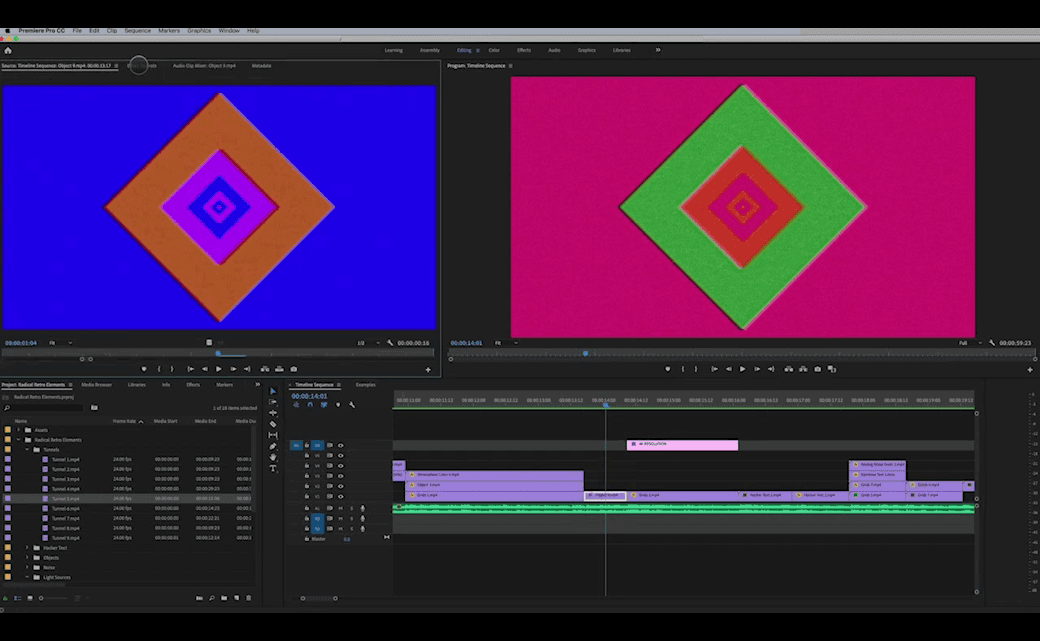Select the Slip tool
Viewport: 1040px width, 641px height.
tap(273, 435)
